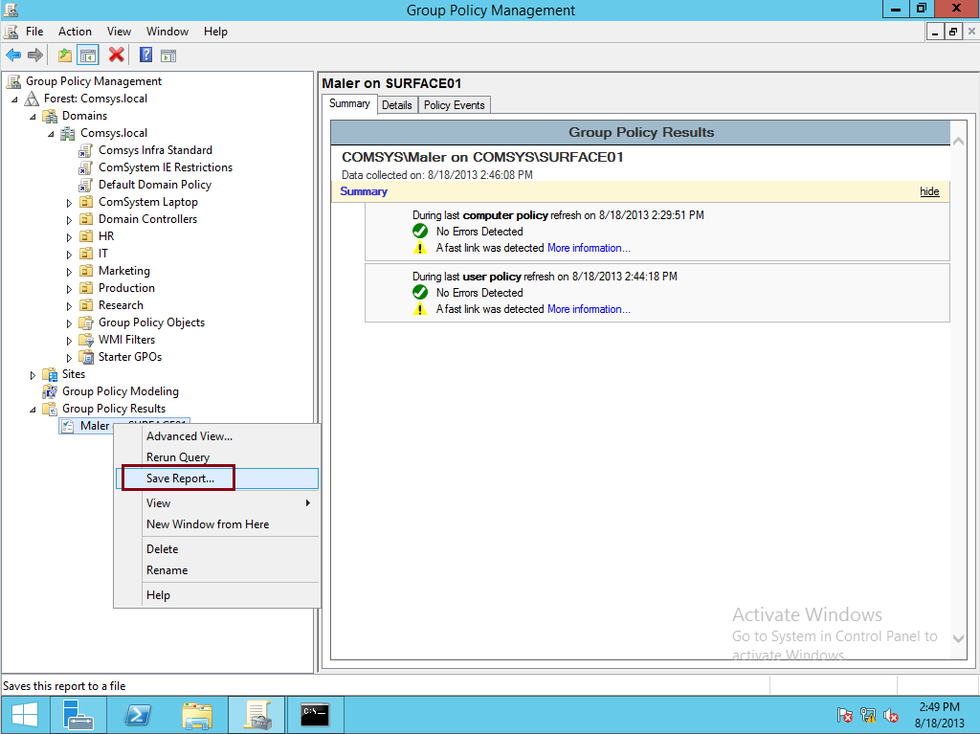The width and height of the screenshot is (980, 734).
Task: Open File Explorer from the taskbar
Action: pyautogui.click(x=197, y=714)
